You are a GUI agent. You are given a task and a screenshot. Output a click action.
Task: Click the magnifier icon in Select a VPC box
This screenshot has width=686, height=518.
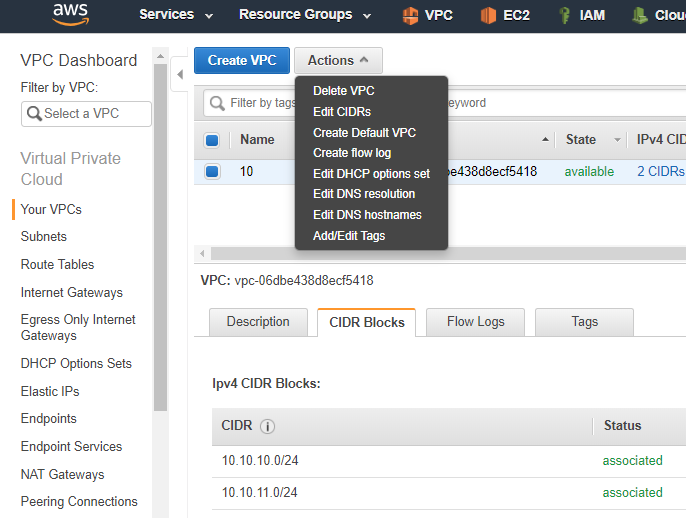point(34,113)
